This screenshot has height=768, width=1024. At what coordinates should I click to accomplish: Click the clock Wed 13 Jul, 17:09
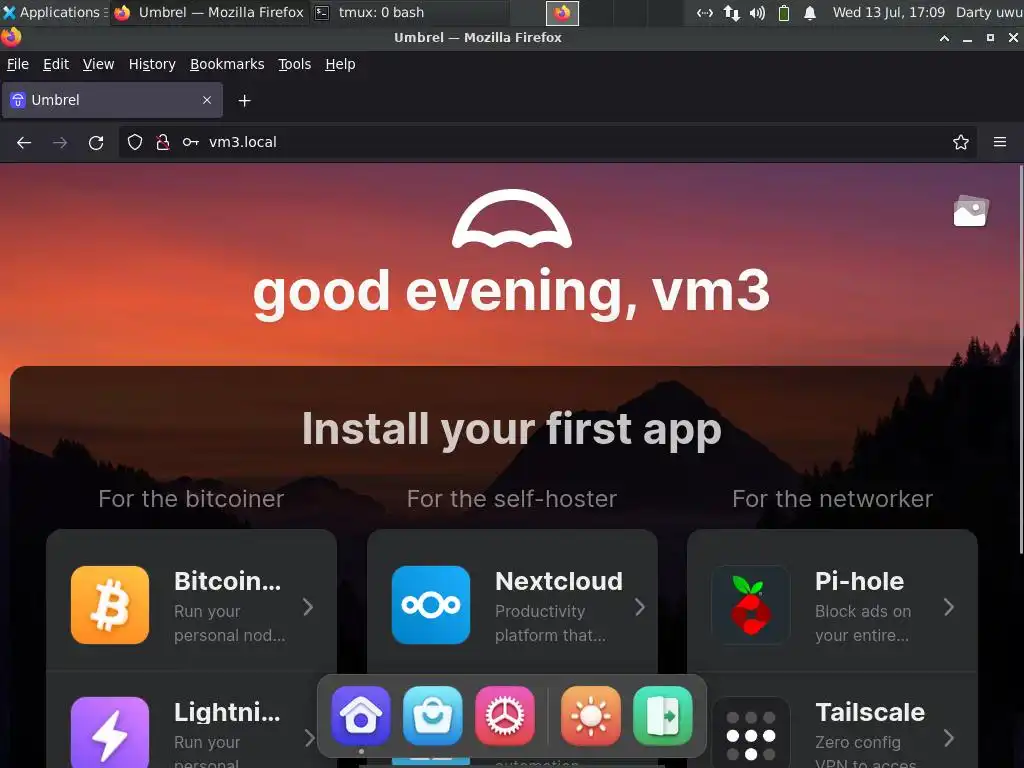click(889, 12)
